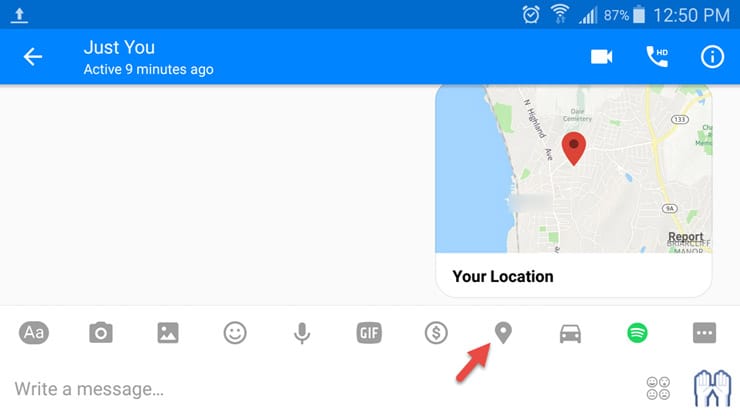Tap the microphone voice message icon
Image resolution: width=740 pixels, height=416 pixels.
(x=302, y=333)
